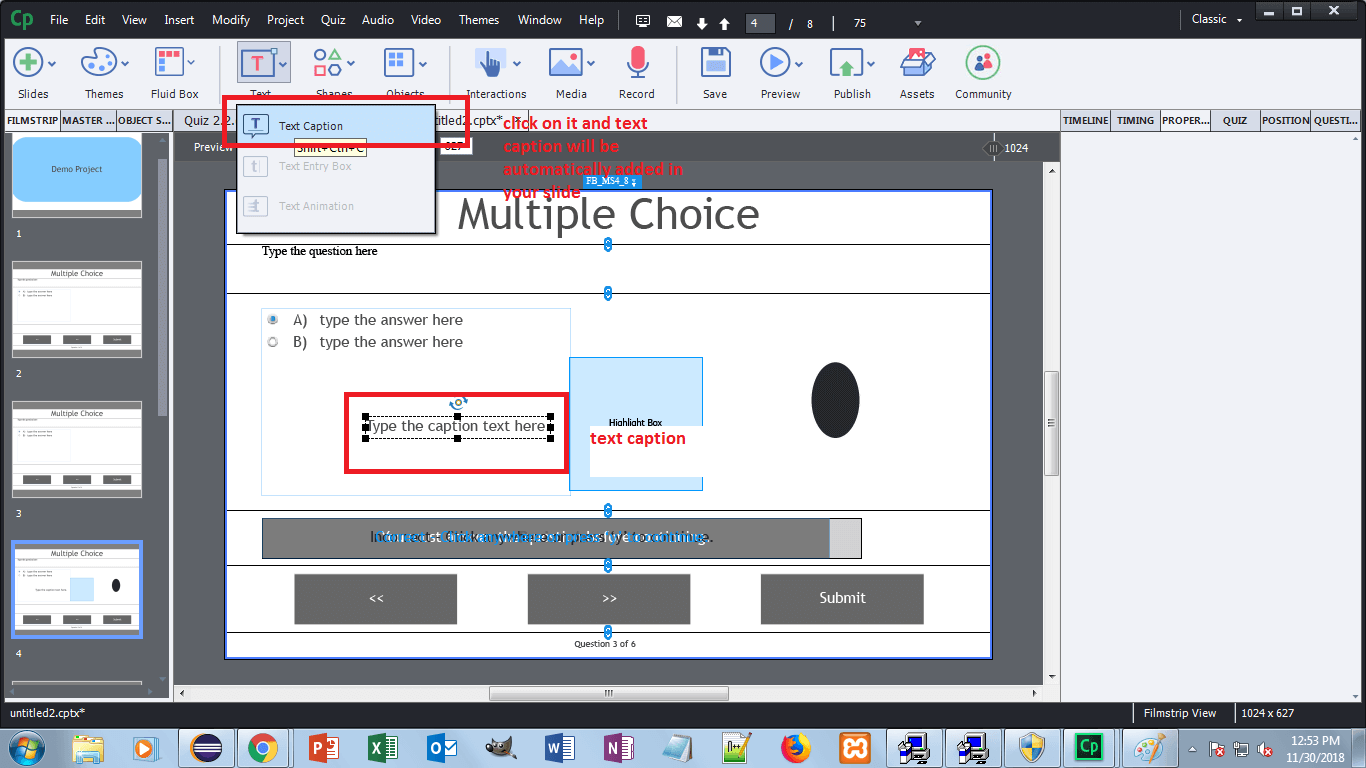Open Classic workspace dropdown
This screenshot has height=768, width=1366.
click(1217, 19)
